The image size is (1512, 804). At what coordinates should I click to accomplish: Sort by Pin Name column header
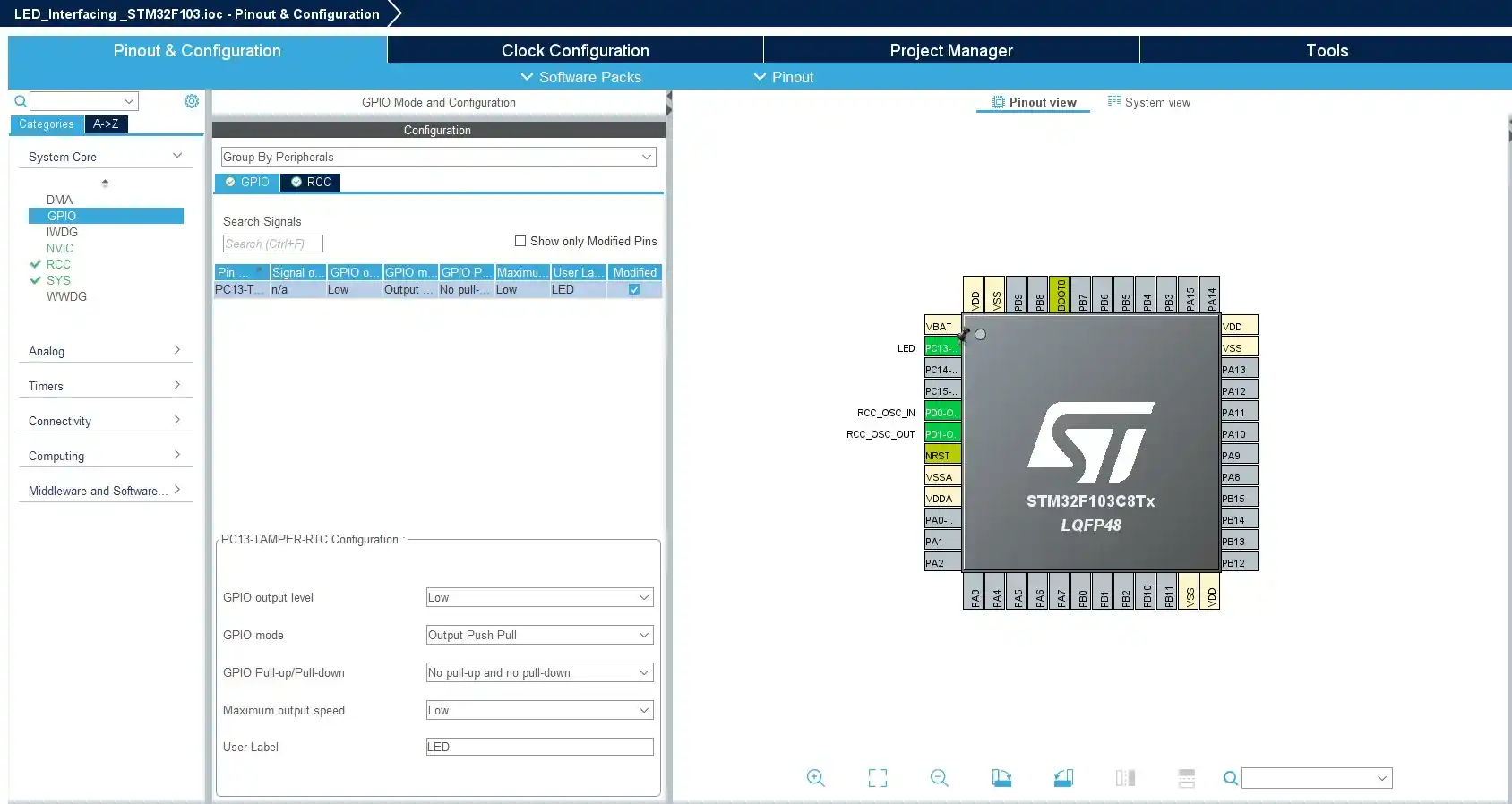click(x=241, y=272)
